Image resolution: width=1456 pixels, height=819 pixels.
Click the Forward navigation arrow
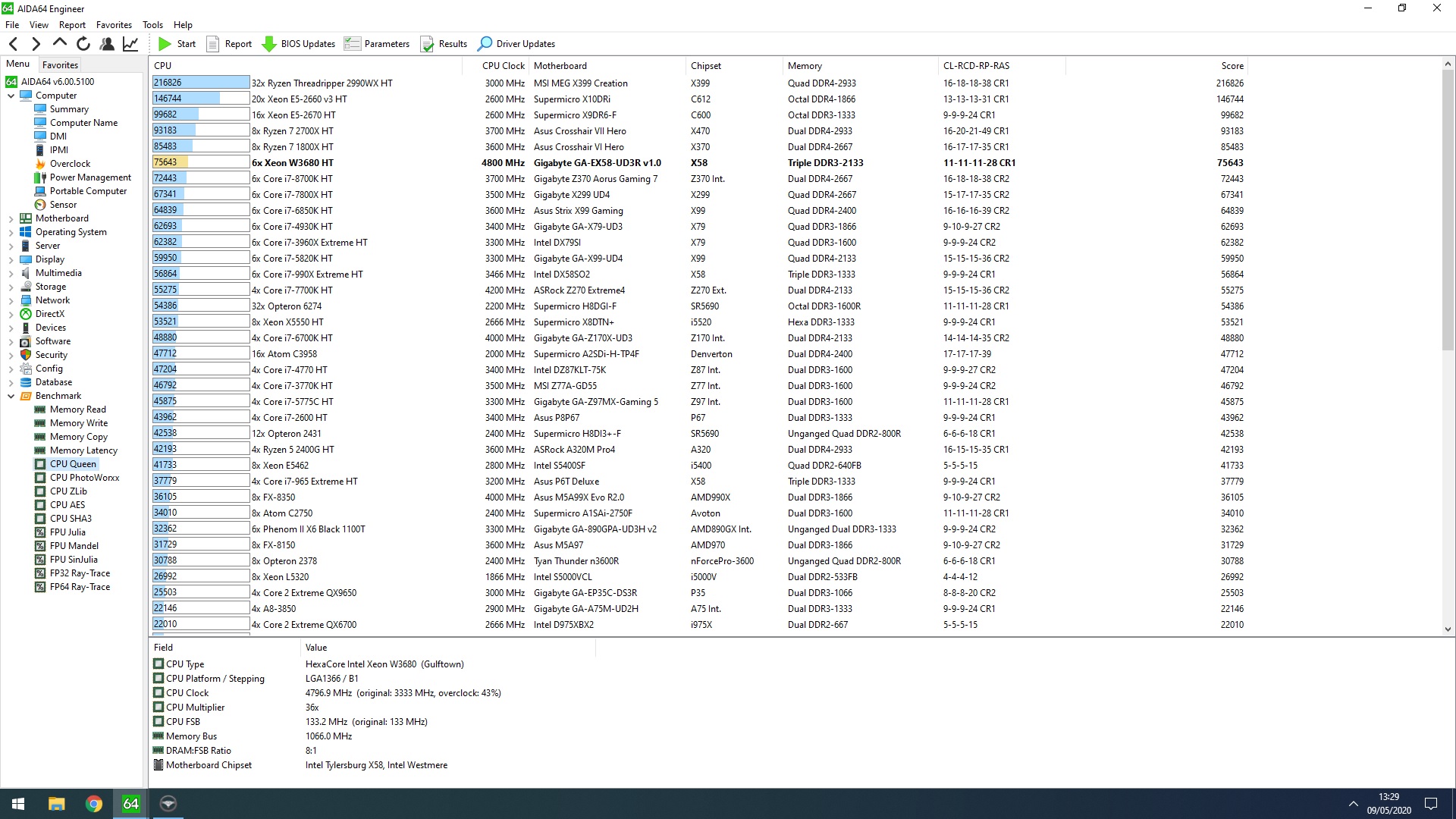[36, 44]
